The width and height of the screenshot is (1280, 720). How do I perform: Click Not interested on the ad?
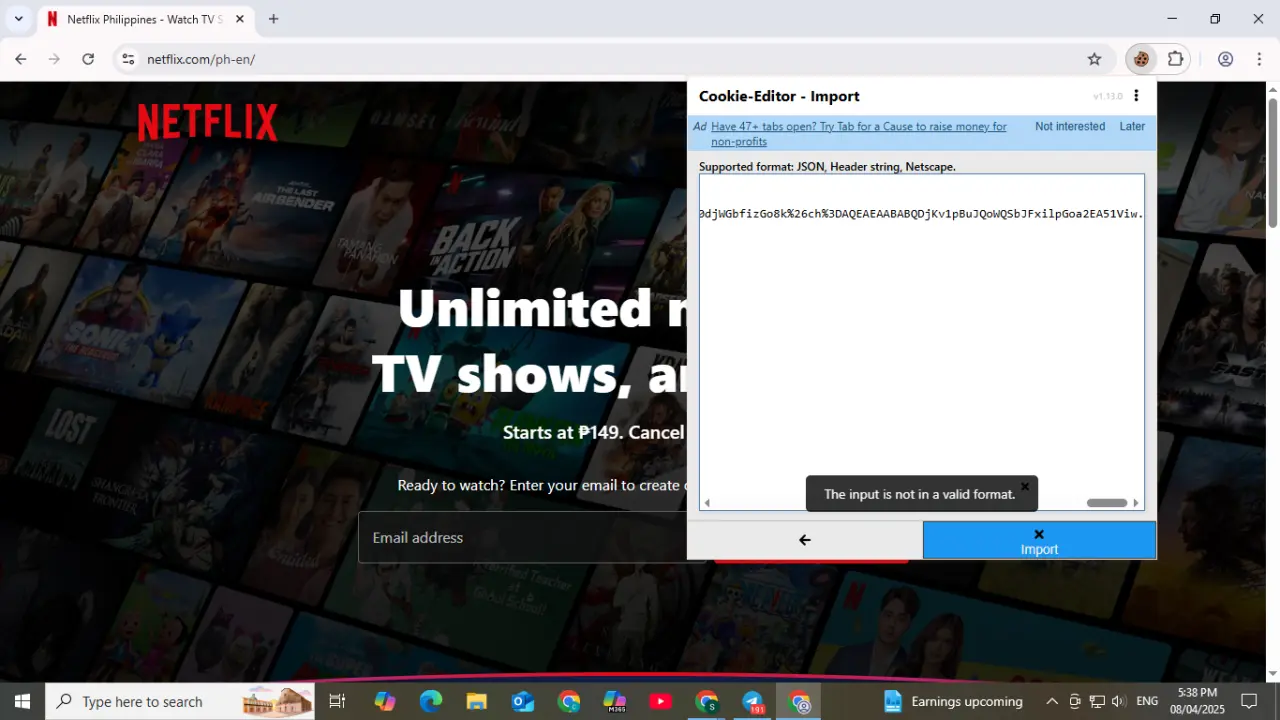click(x=1070, y=126)
